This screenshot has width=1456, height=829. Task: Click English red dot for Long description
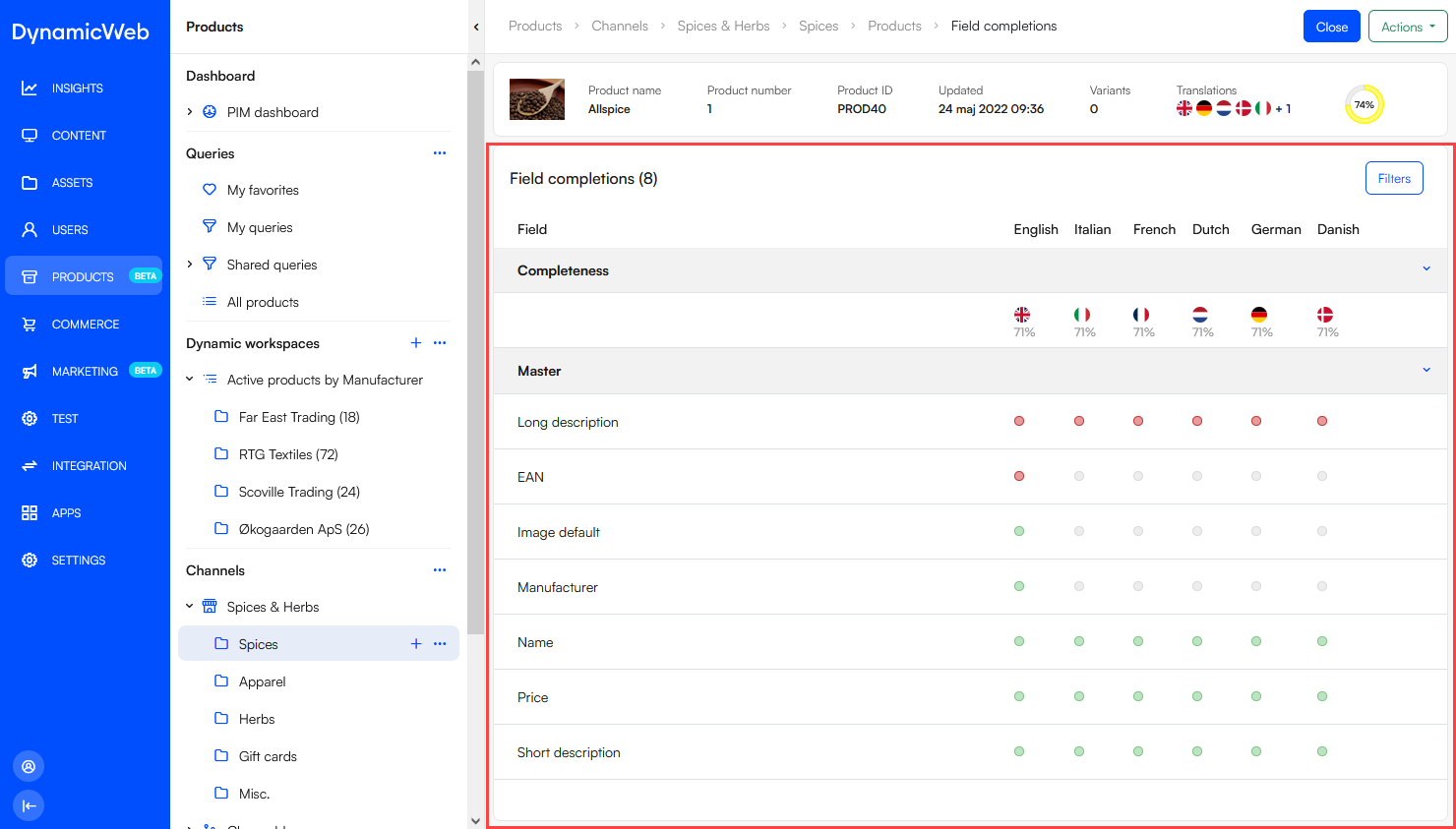(1019, 421)
